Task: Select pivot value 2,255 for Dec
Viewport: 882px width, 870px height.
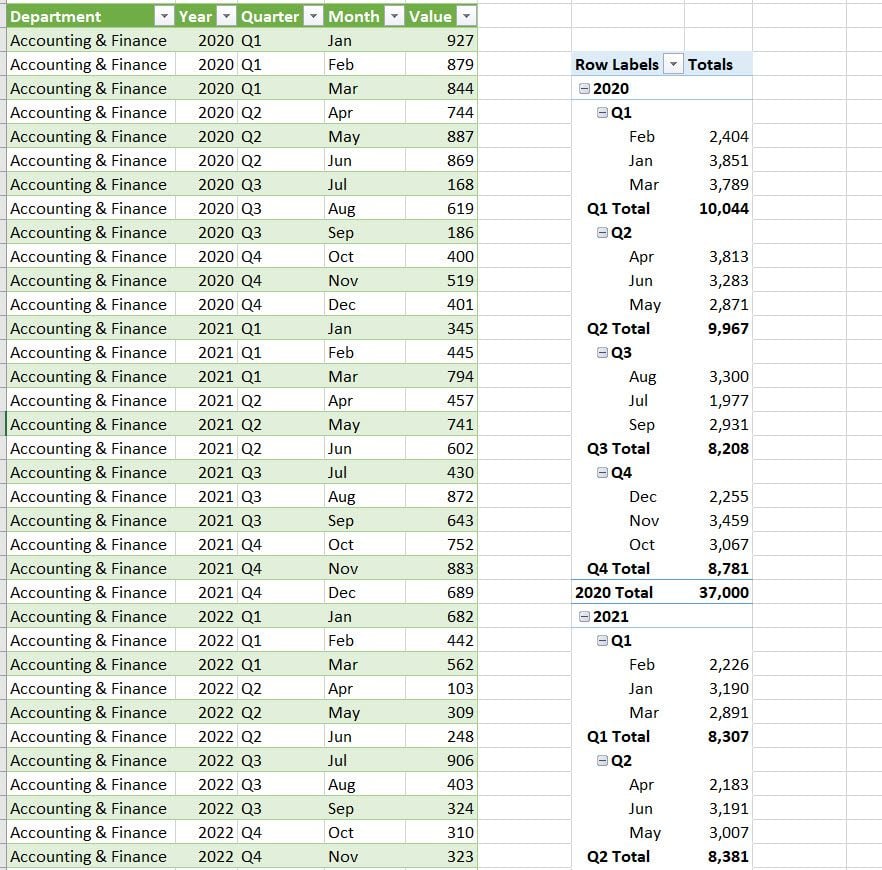Action: (718, 497)
